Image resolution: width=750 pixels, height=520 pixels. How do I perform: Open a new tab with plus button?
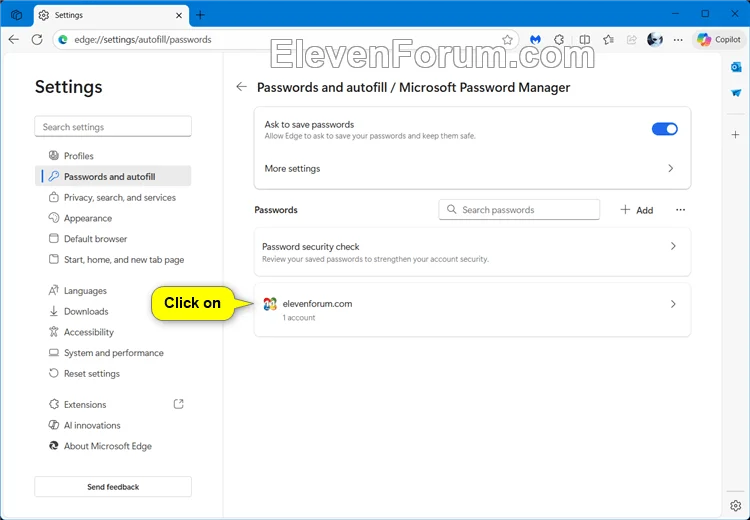pos(200,15)
